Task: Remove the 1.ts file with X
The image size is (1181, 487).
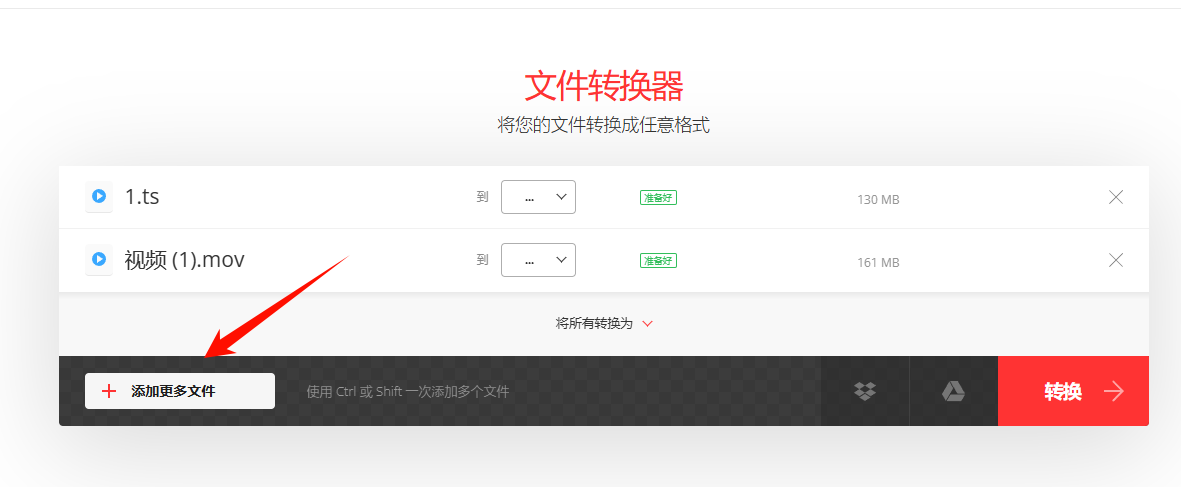Action: (x=1116, y=197)
